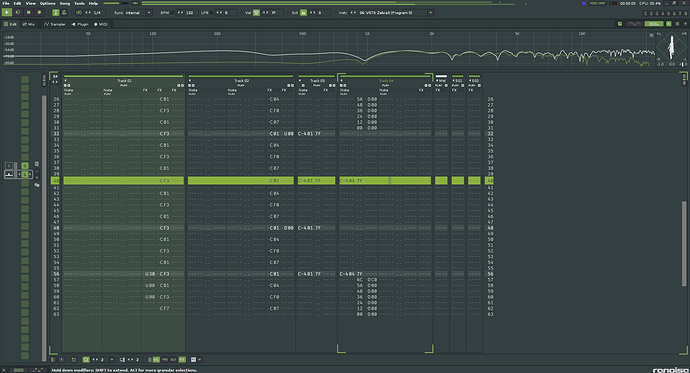Open the Help menu
The width and height of the screenshot is (690, 373).
[x=93, y=3]
